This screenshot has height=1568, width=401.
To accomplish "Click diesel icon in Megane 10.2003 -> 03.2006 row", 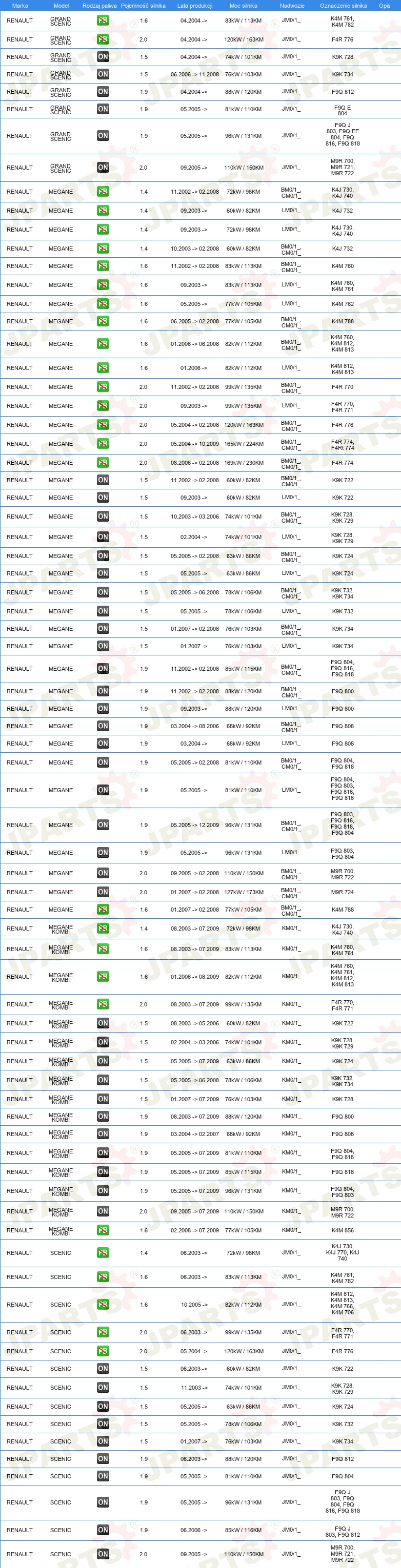I will tap(103, 516).
